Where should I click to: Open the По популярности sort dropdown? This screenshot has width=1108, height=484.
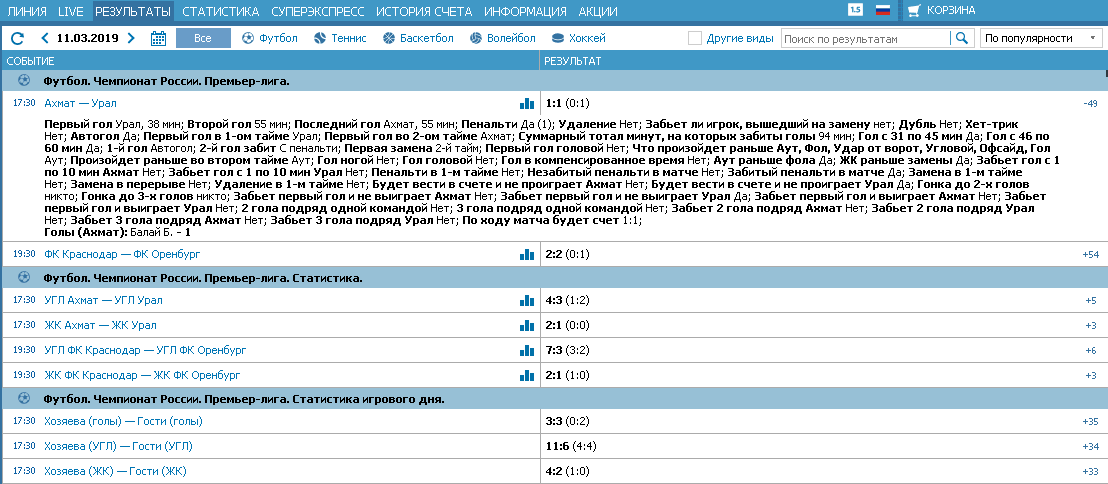tap(1039, 38)
